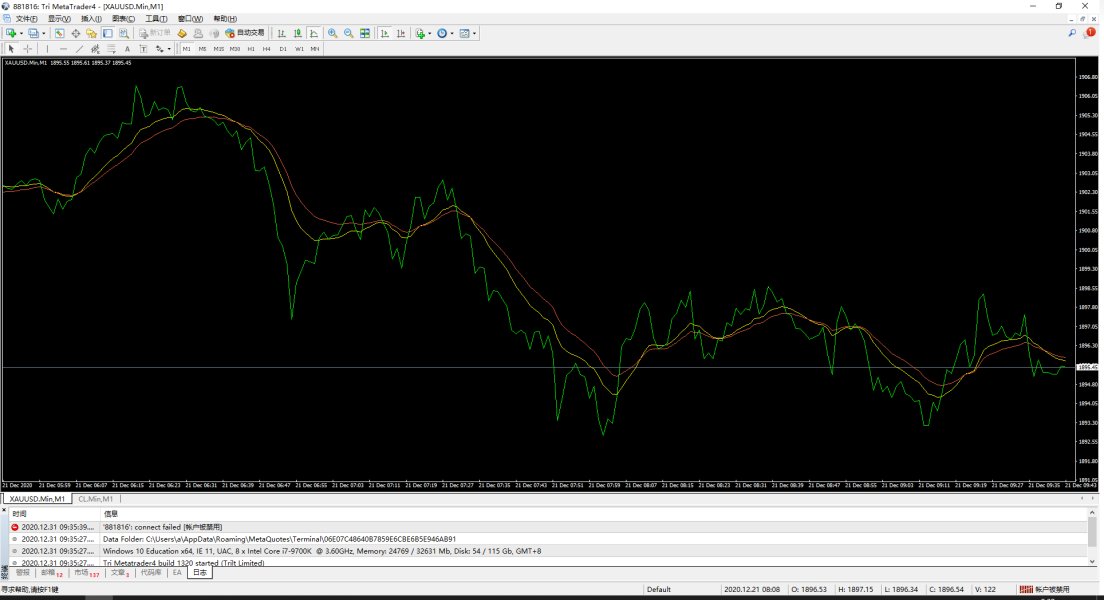
Task: Expand the new chart dropdown arrow
Action: tap(22, 33)
